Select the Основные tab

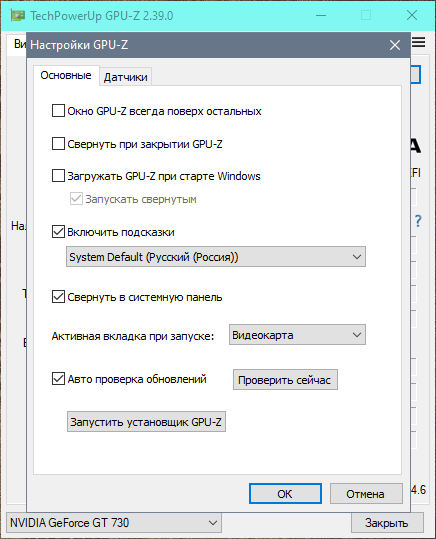66,75
